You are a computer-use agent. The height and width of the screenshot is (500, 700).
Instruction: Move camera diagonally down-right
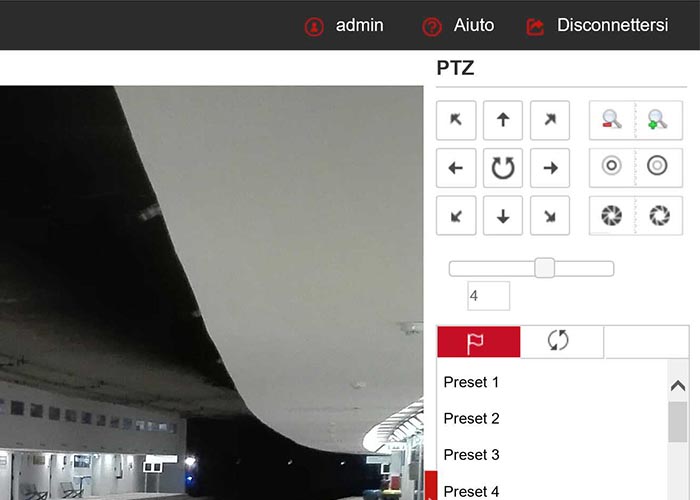click(550, 216)
